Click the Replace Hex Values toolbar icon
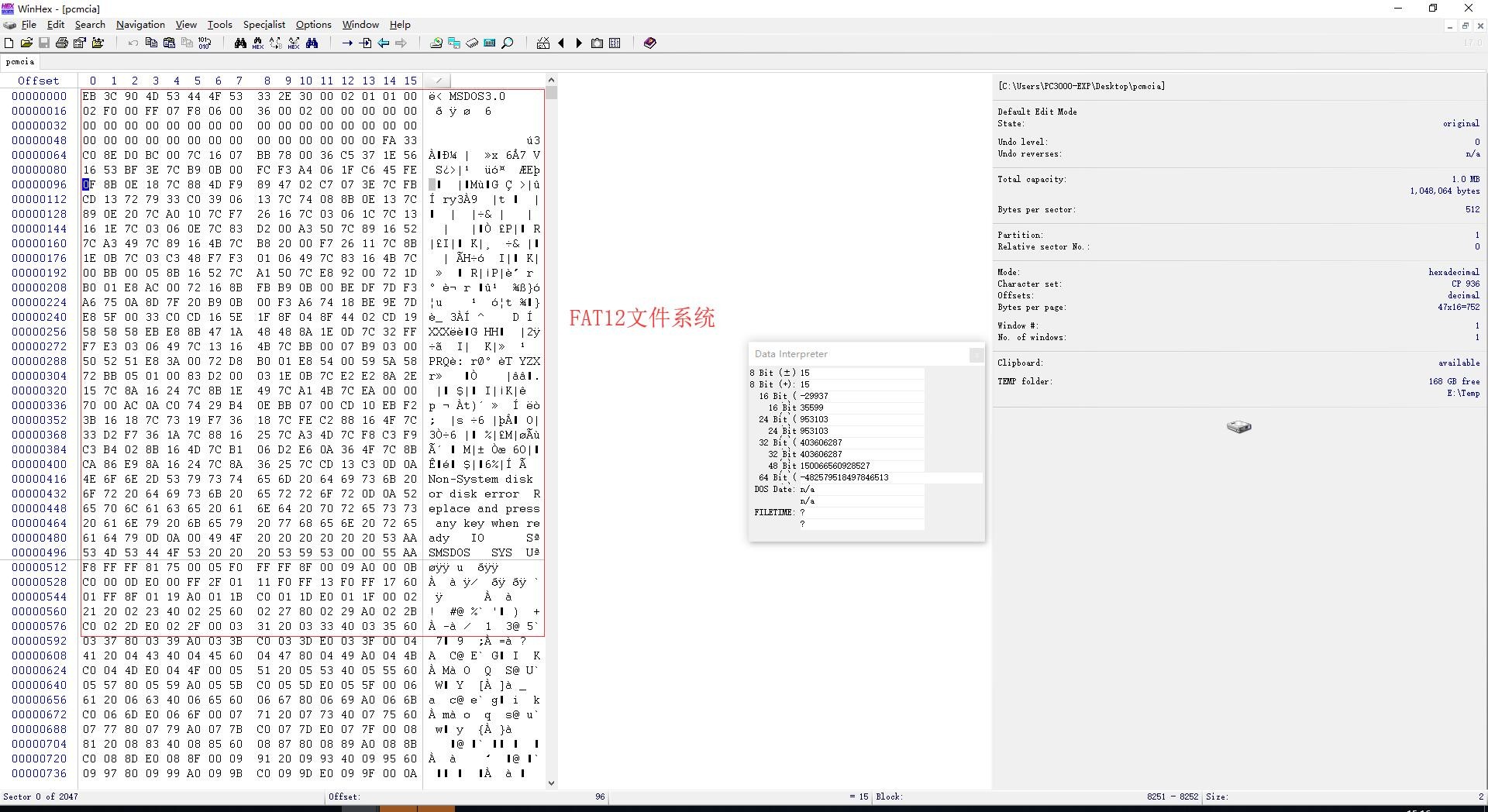1488x812 pixels. 294,43
